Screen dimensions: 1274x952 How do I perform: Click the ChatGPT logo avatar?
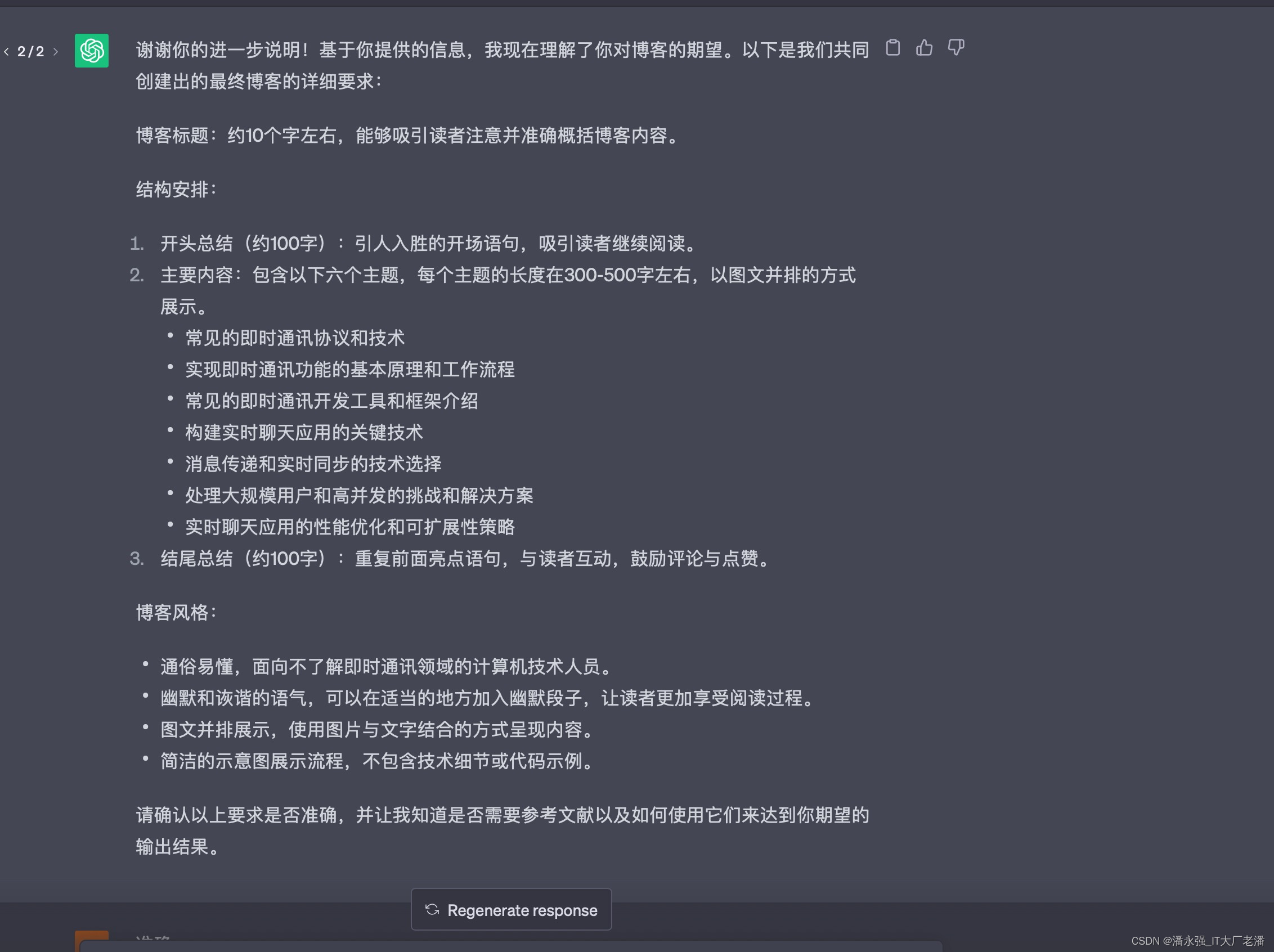(92, 51)
